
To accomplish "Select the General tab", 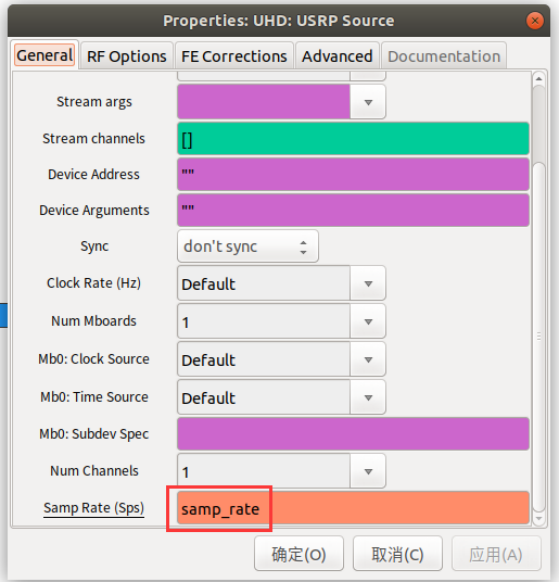I will pos(45,55).
